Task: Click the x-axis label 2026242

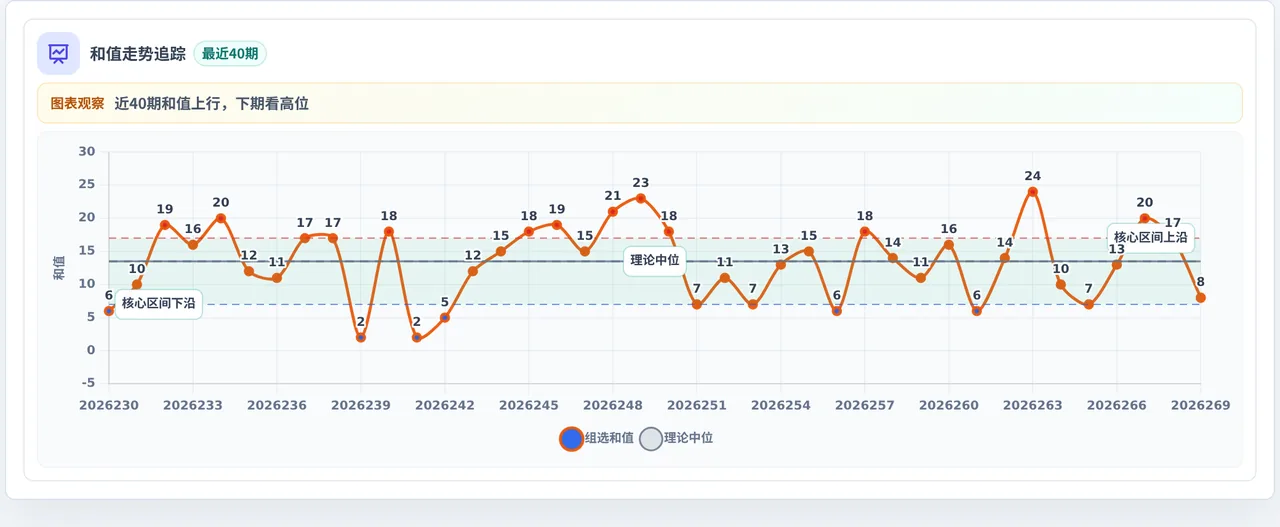Action: pyautogui.click(x=445, y=405)
